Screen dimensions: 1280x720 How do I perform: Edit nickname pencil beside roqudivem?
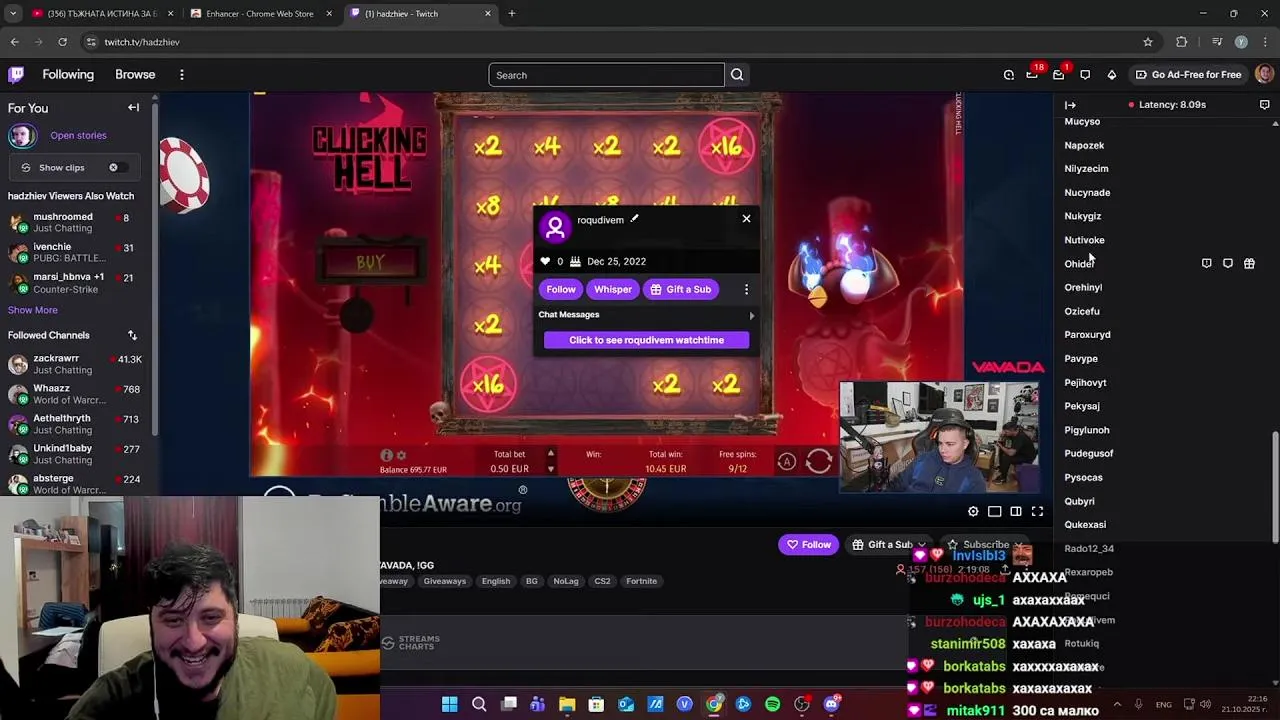[634, 219]
